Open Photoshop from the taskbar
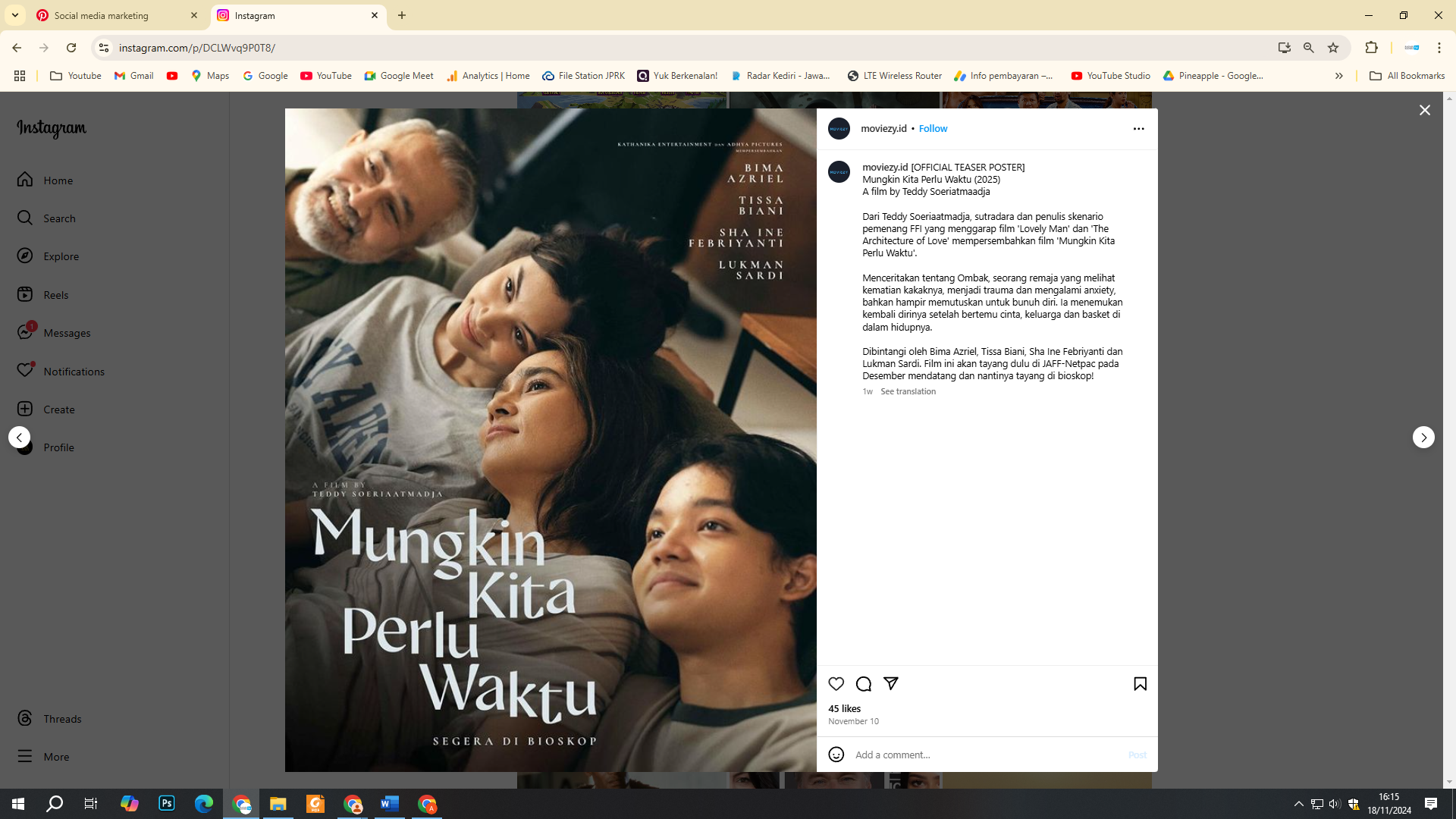Image resolution: width=1456 pixels, height=819 pixels. (167, 804)
